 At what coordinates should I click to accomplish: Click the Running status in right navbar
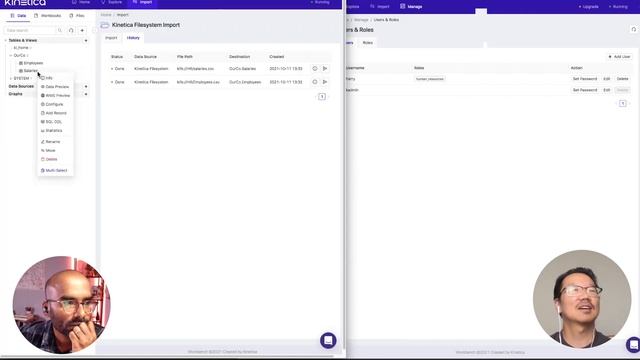[618, 7]
